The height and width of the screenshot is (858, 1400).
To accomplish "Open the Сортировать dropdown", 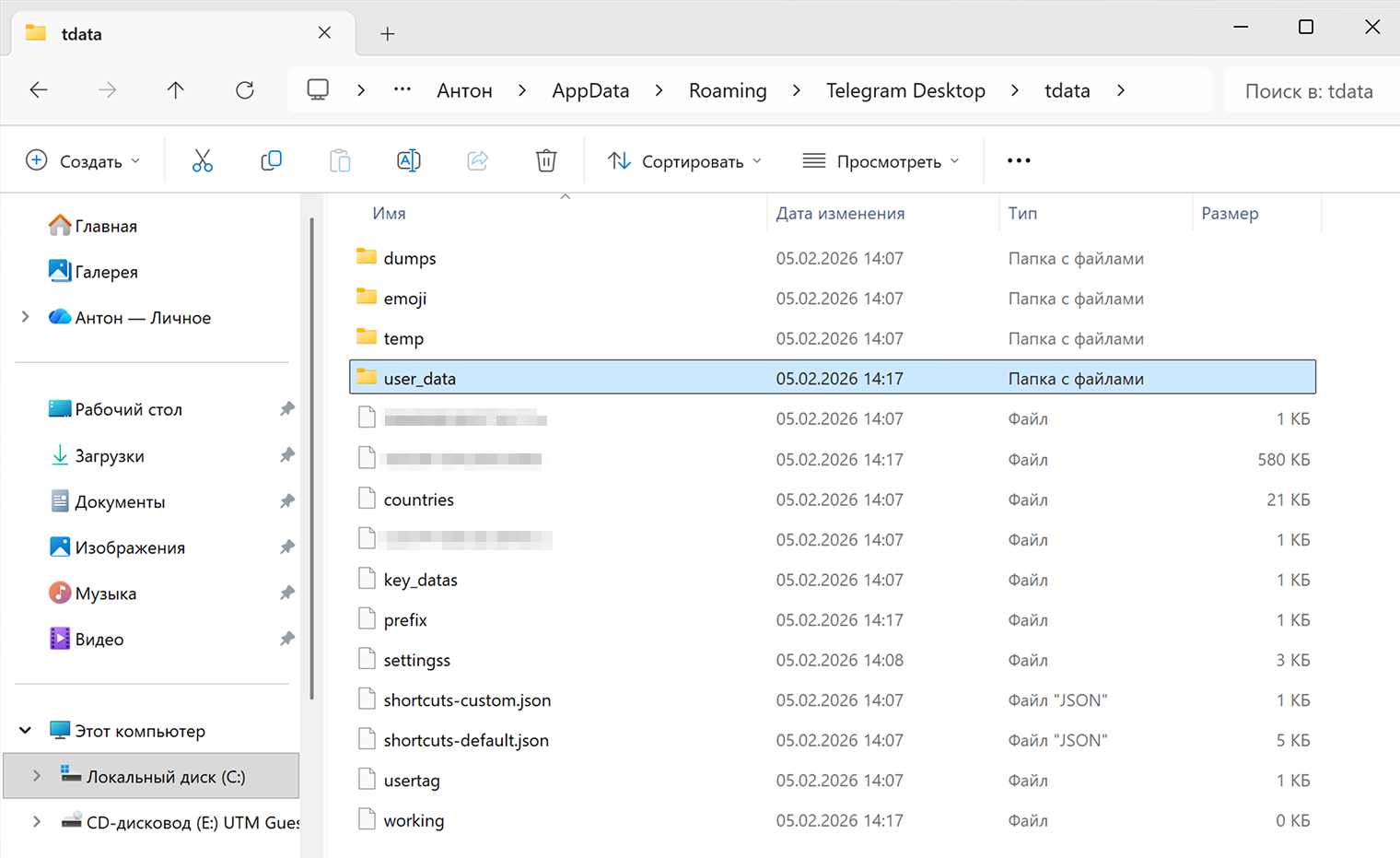I will tap(683, 160).
